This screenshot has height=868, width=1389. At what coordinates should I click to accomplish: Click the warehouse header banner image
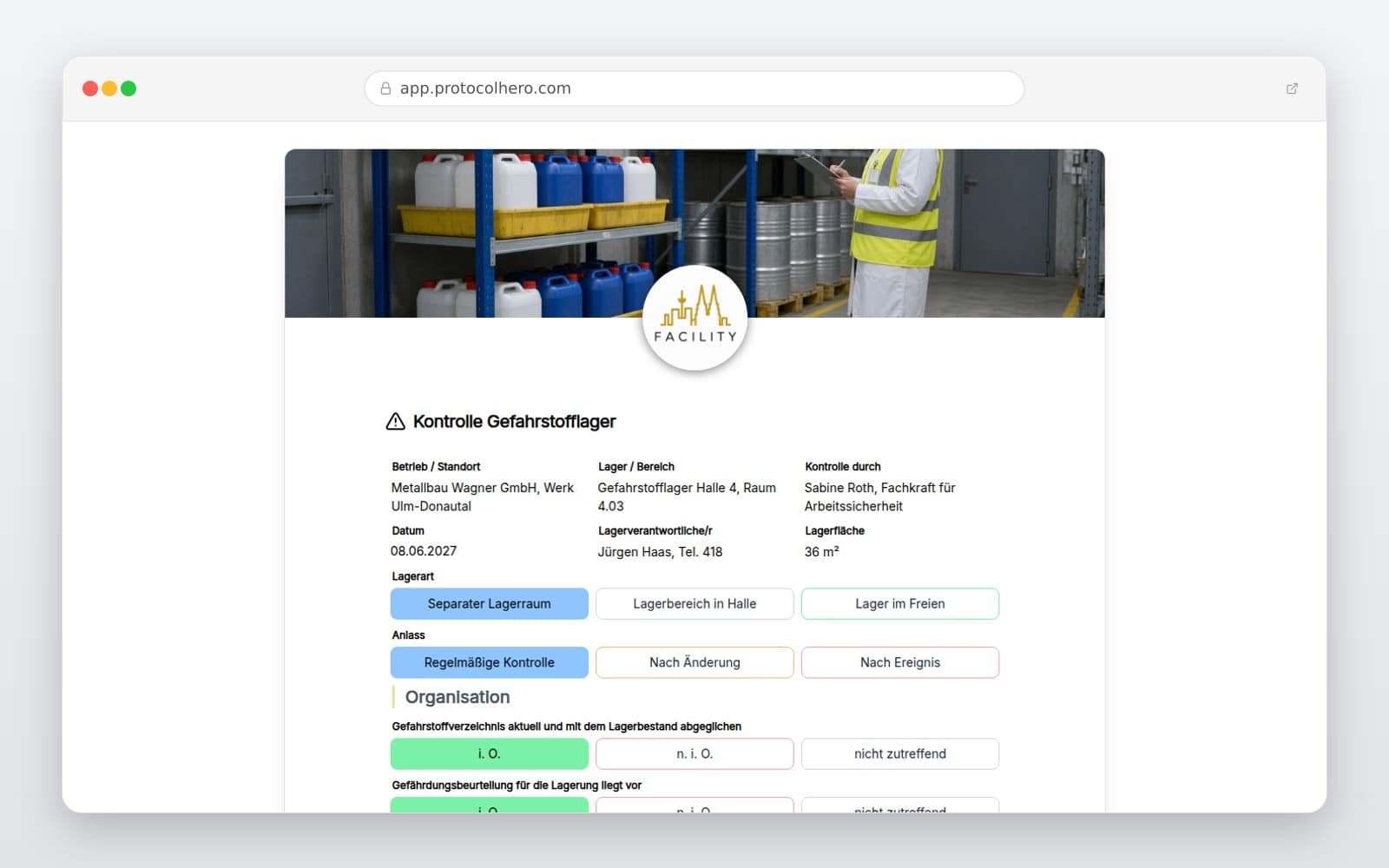pos(694,233)
